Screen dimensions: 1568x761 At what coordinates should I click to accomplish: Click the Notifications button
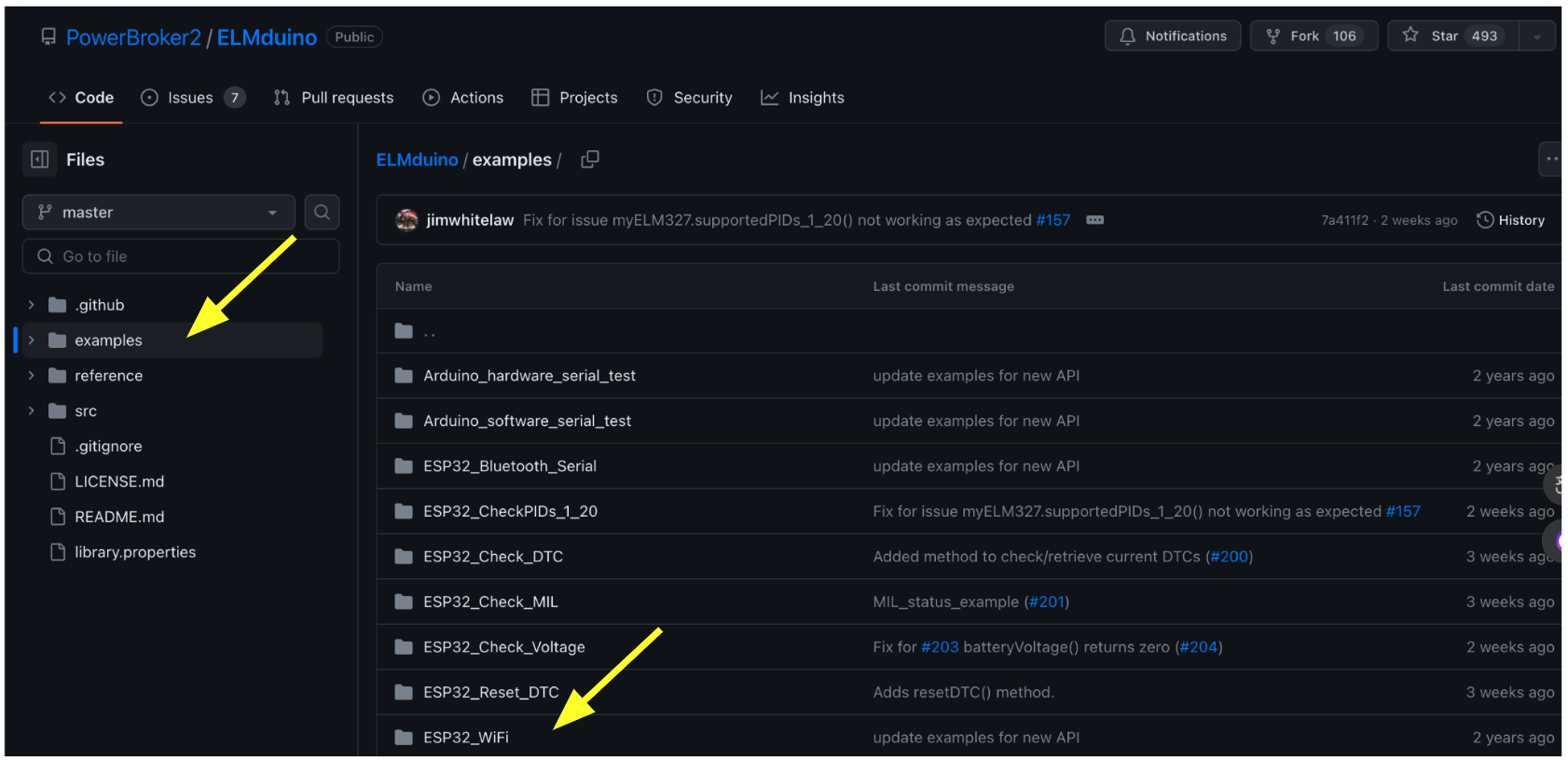pos(1173,36)
